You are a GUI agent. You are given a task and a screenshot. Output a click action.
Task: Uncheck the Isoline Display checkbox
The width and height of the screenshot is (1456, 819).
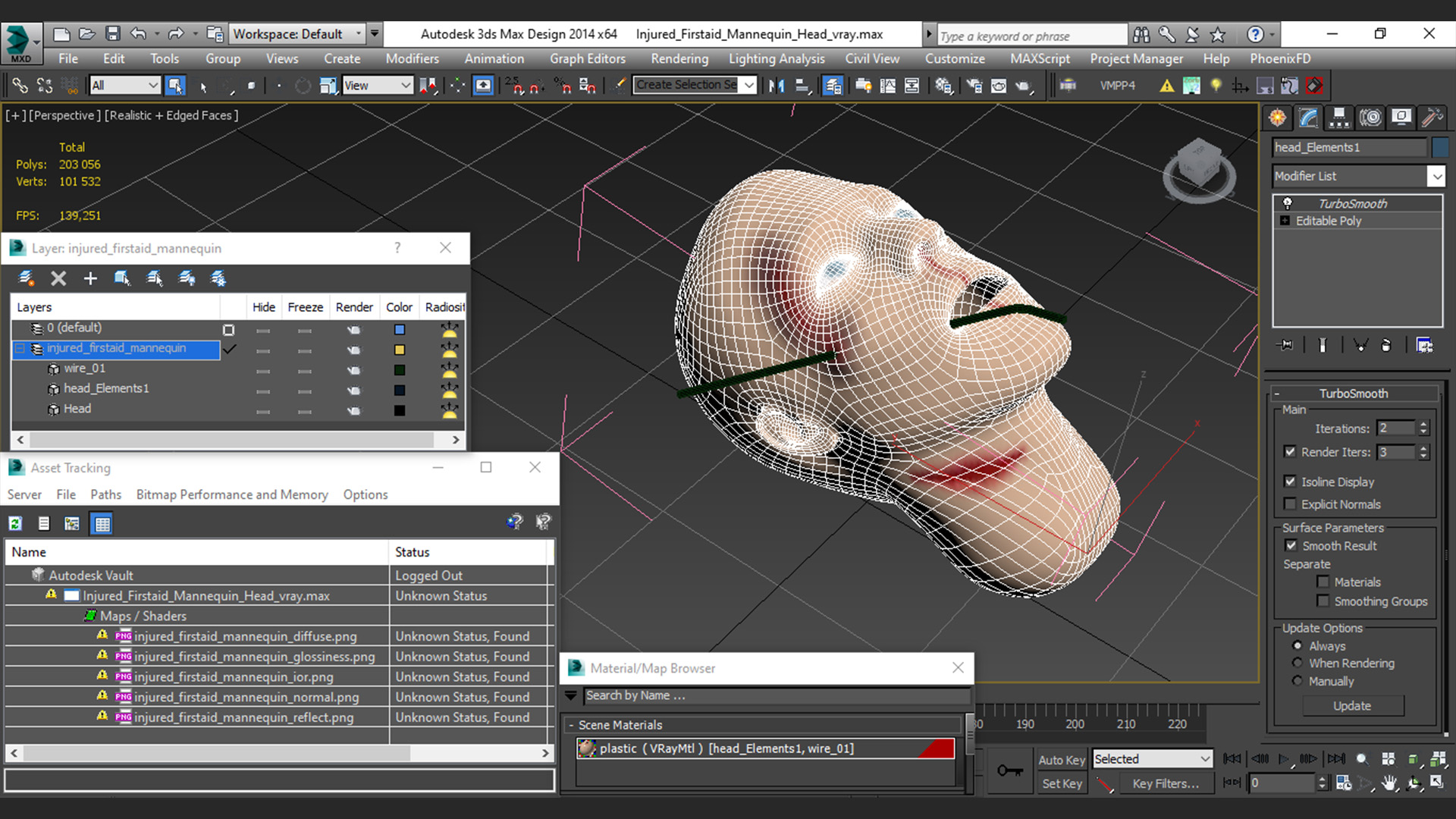[x=1290, y=482]
